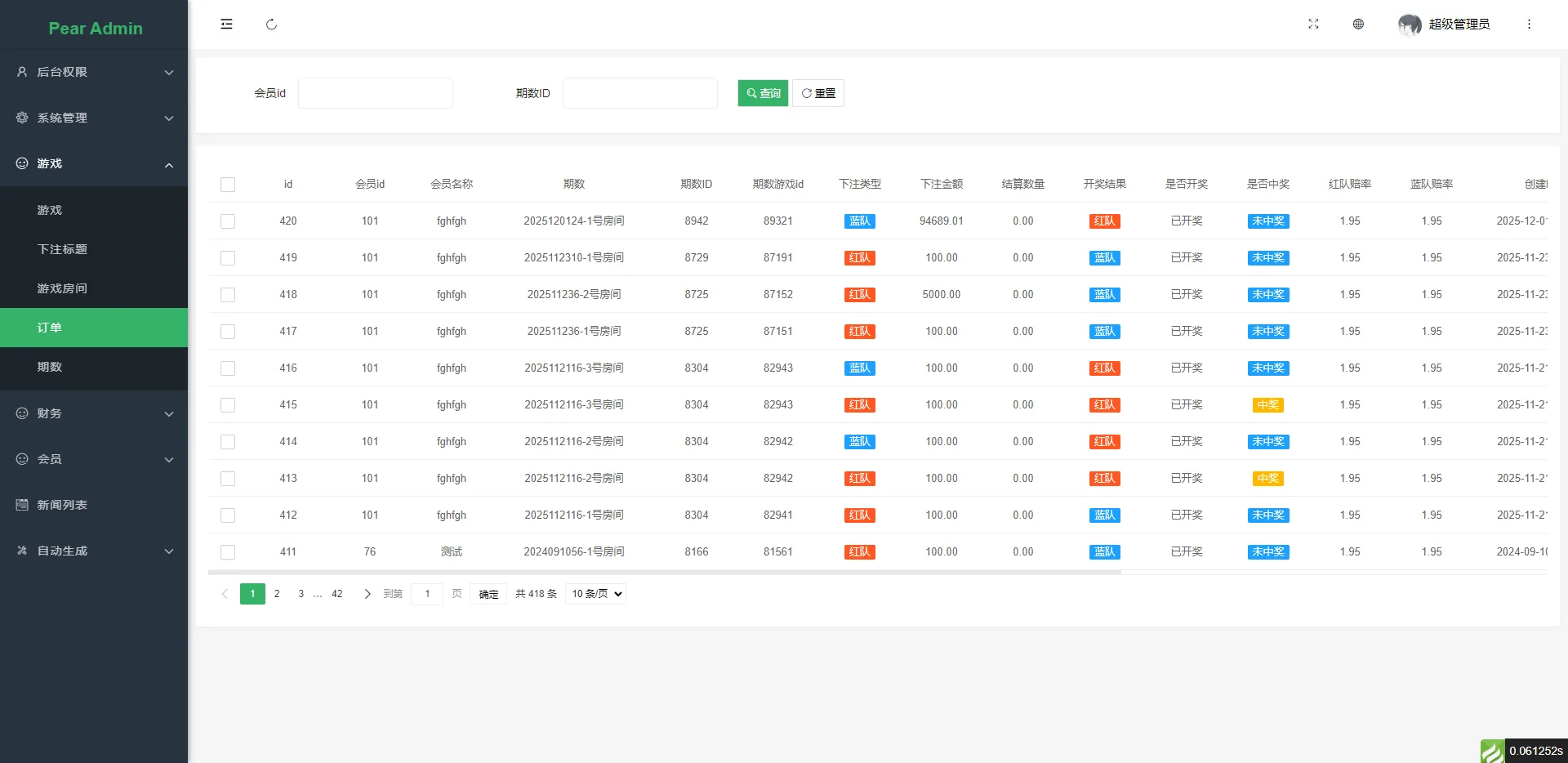1568x763 pixels.
Task: Enter fullscreen using the expand icon
Action: [1313, 25]
